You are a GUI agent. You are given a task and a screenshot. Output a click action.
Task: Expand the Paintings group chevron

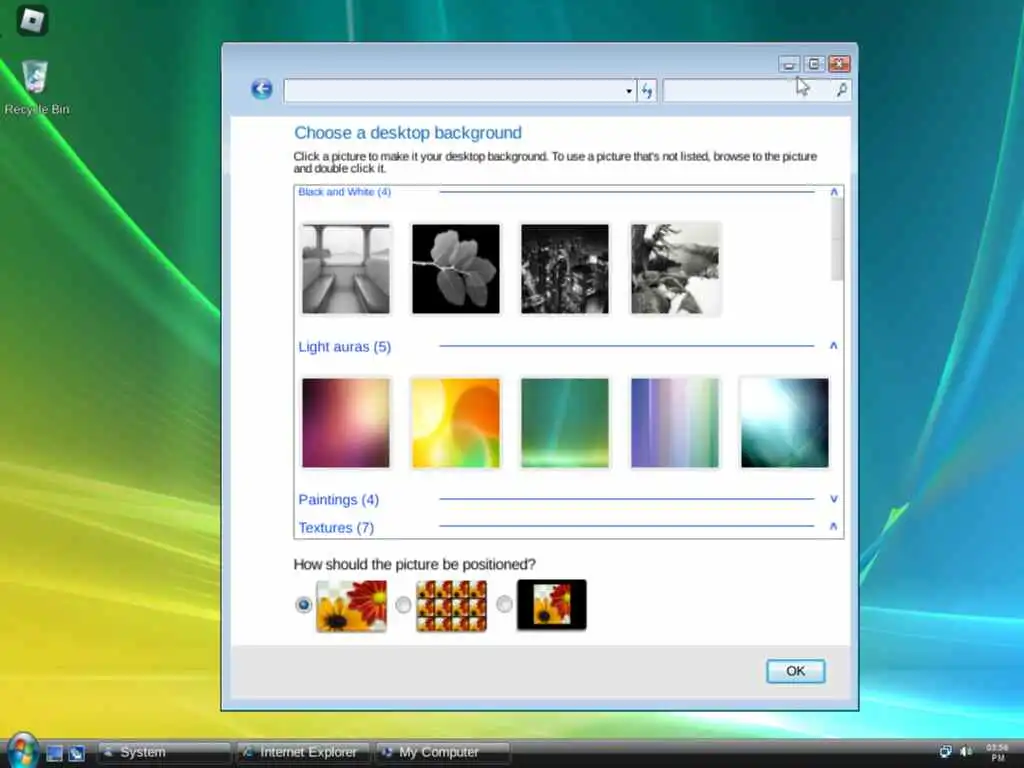(x=834, y=499)
